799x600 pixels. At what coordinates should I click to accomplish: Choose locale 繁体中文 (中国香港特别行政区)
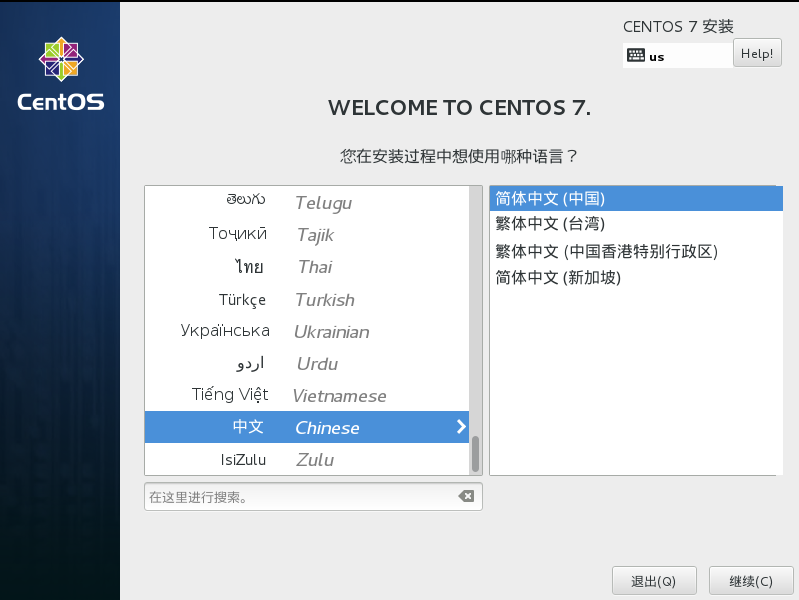tap(636, 251)
